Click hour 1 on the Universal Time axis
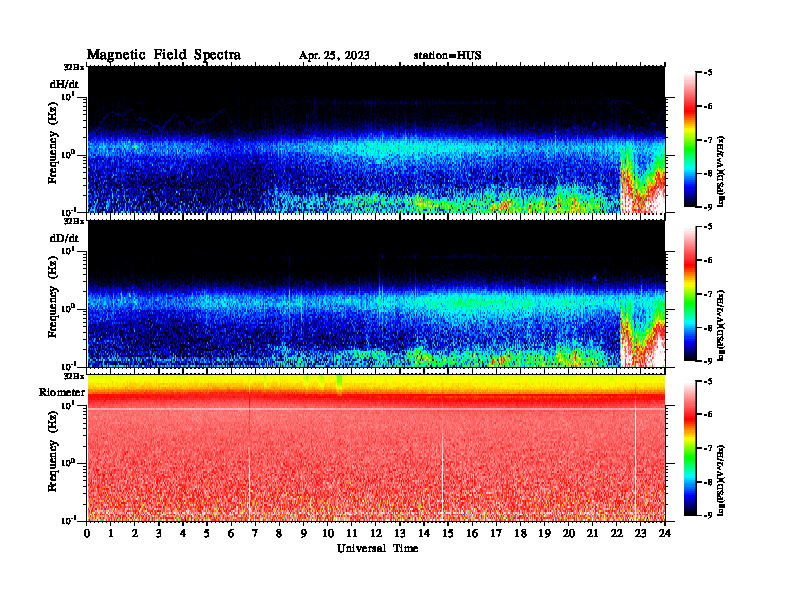The image size is (792, 612). click(x=111, y=533)
